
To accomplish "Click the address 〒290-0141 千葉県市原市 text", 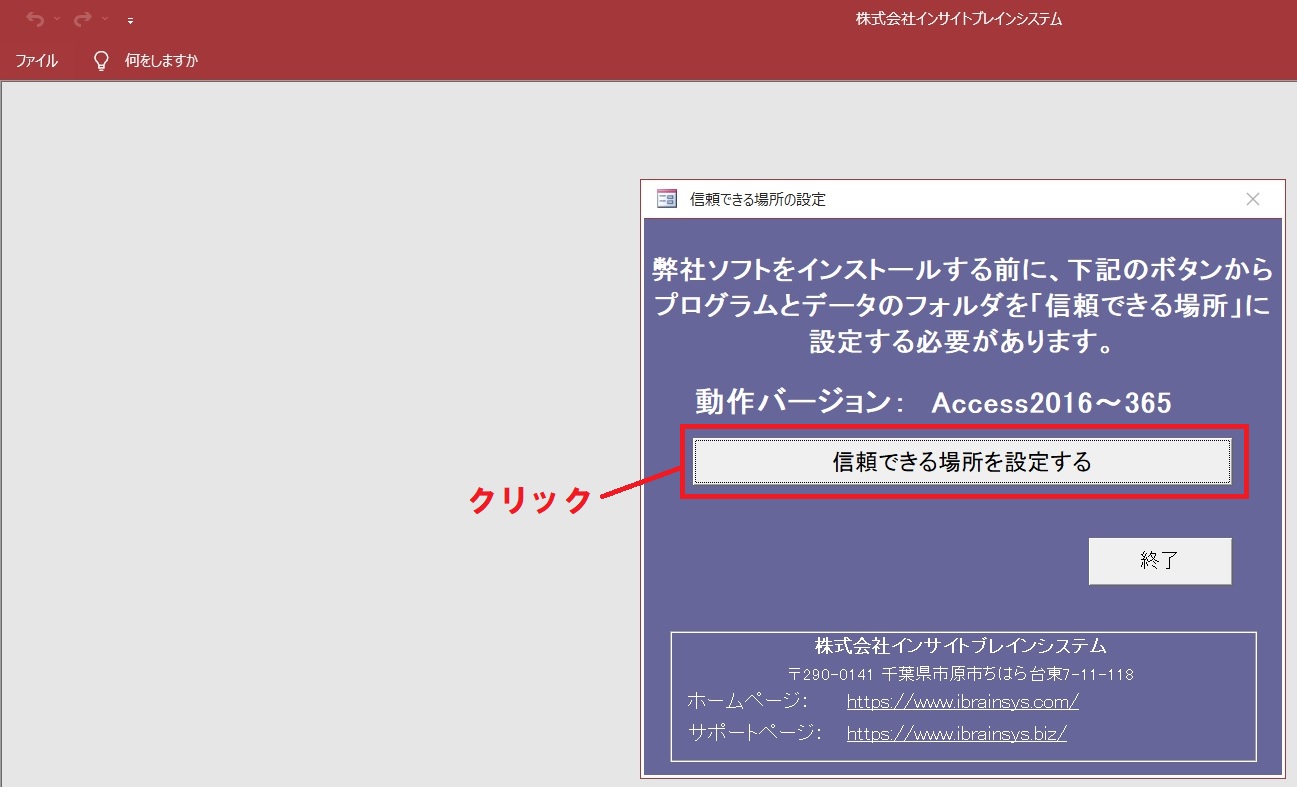I will [x=961, y=674].
